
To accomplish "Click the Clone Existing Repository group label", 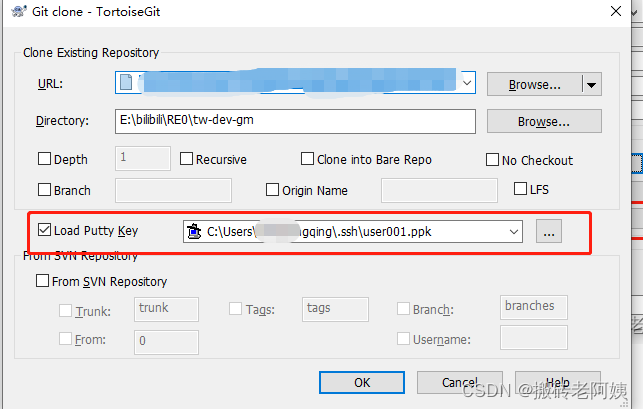I will (91, 53).
